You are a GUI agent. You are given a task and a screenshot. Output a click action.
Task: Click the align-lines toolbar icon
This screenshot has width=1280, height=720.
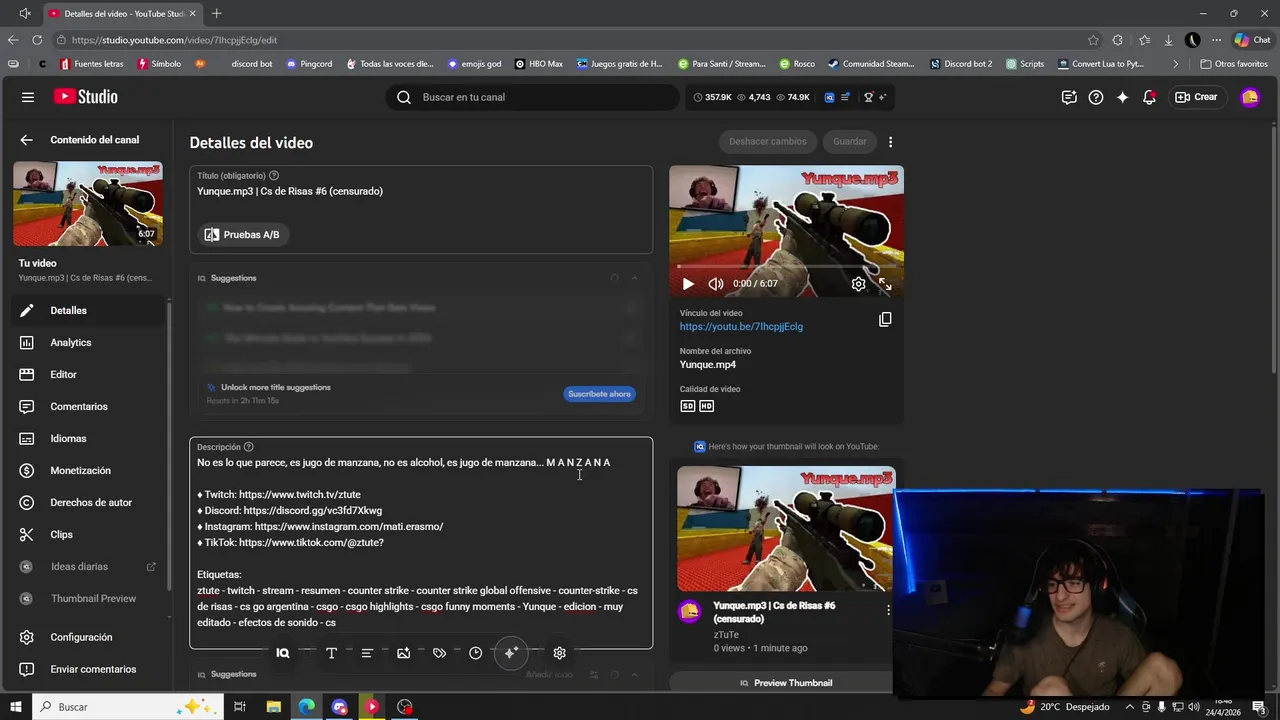367,653
